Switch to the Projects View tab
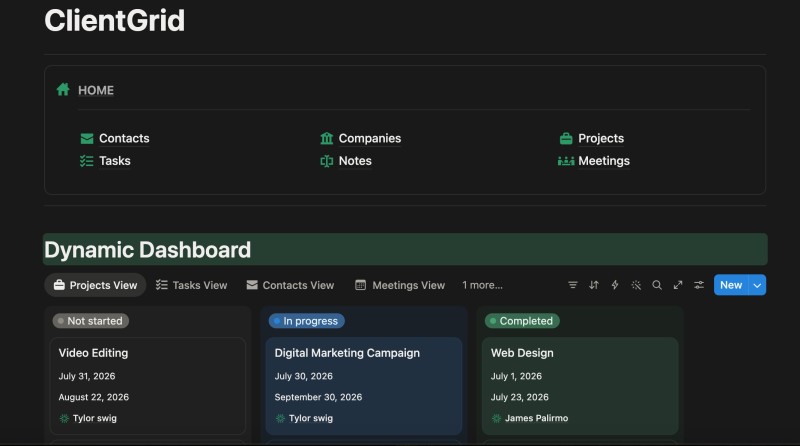This screenshot has width=800, height=446. point(95,285)
